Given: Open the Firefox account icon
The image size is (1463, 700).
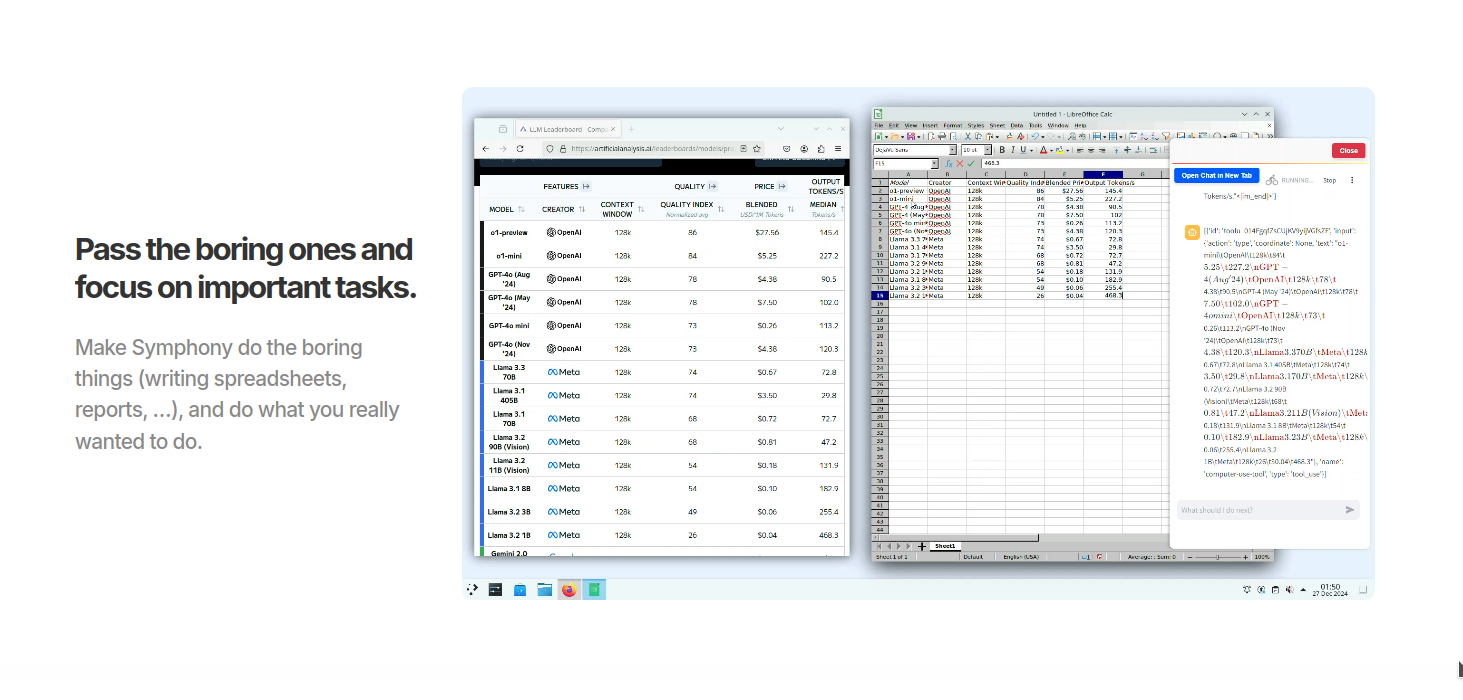Looking at the screenshot, I should (804, 149).
